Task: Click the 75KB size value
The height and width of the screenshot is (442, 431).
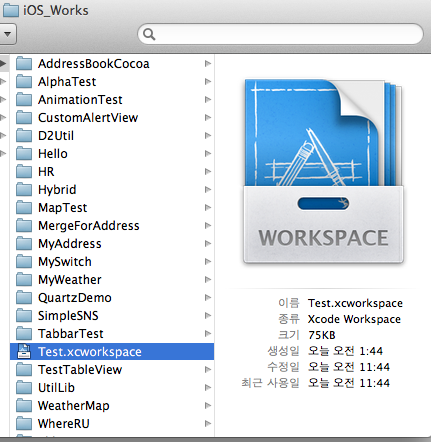Action: click(322, 335)
